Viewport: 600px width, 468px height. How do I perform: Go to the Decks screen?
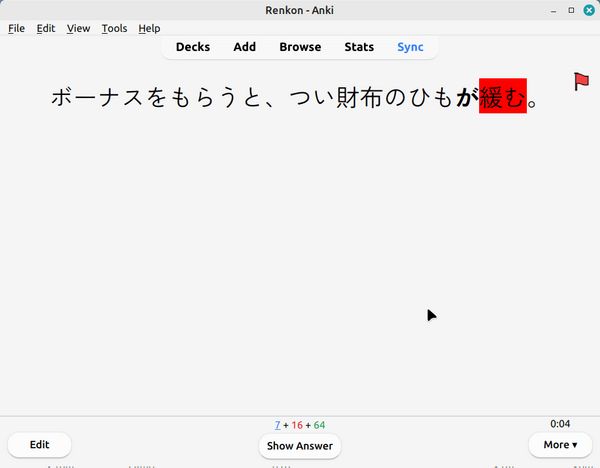(x=193, y=47)
